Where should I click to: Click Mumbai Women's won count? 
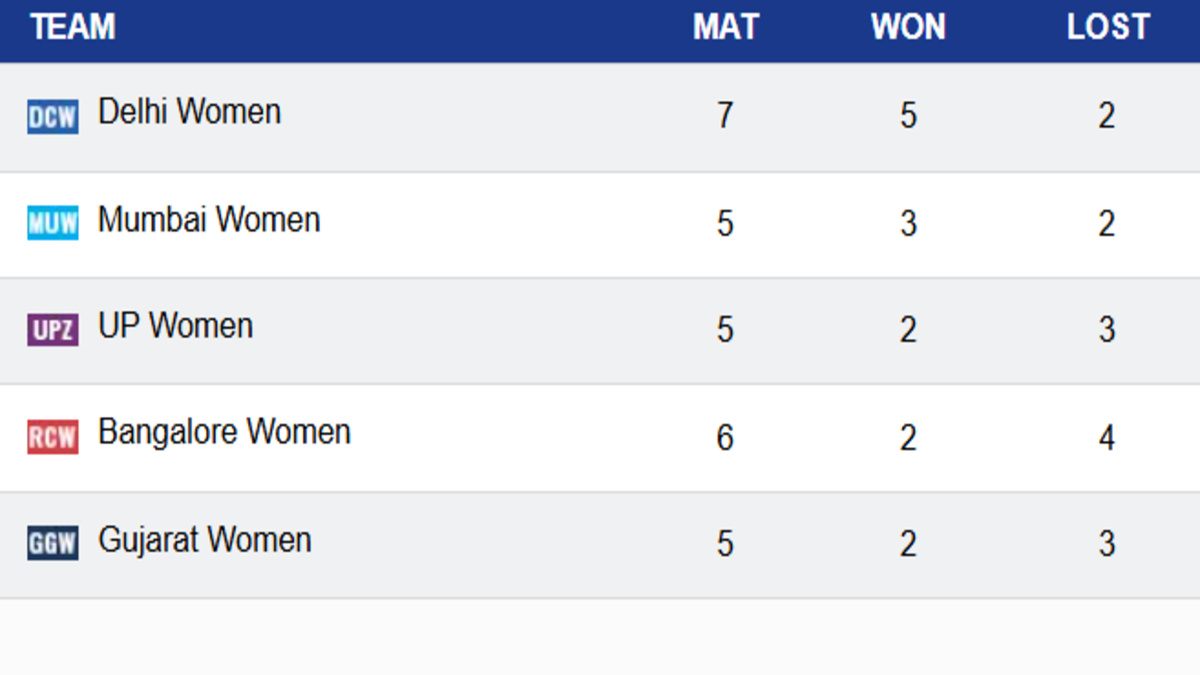click(908, 223)
